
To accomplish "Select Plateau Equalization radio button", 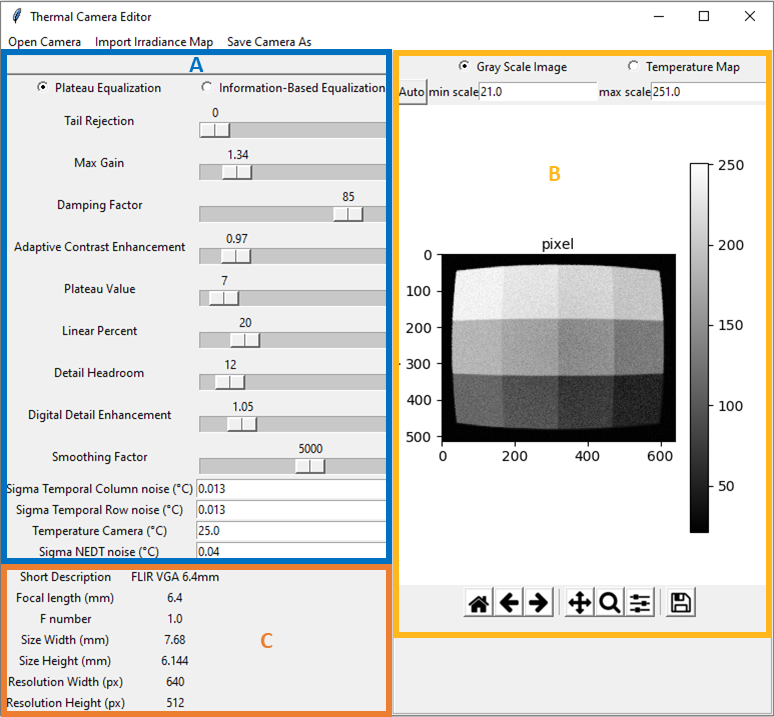I will [x=42, y=88].
